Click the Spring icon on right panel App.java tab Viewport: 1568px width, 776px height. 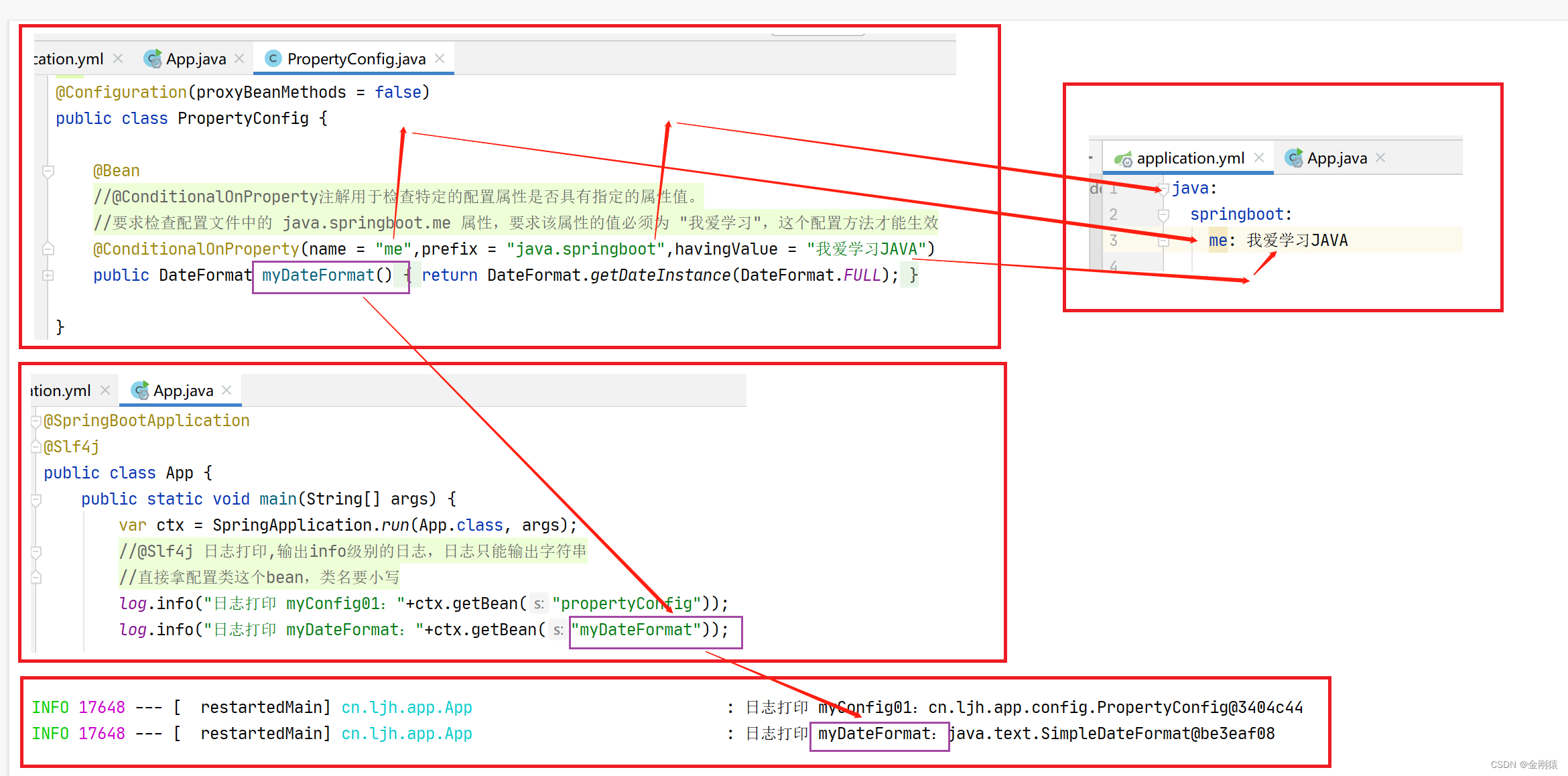(x=1293, y=157)
